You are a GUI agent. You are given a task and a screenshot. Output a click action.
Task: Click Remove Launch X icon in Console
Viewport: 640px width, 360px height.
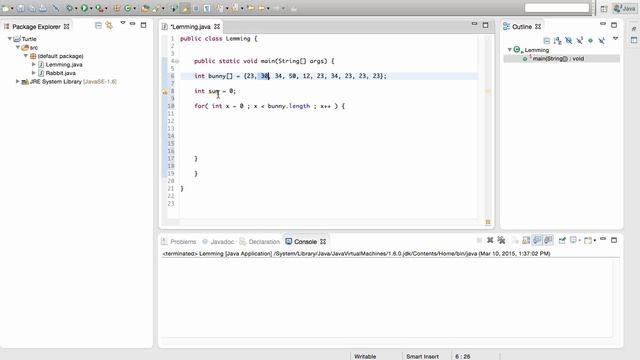[x=490, y=240]
